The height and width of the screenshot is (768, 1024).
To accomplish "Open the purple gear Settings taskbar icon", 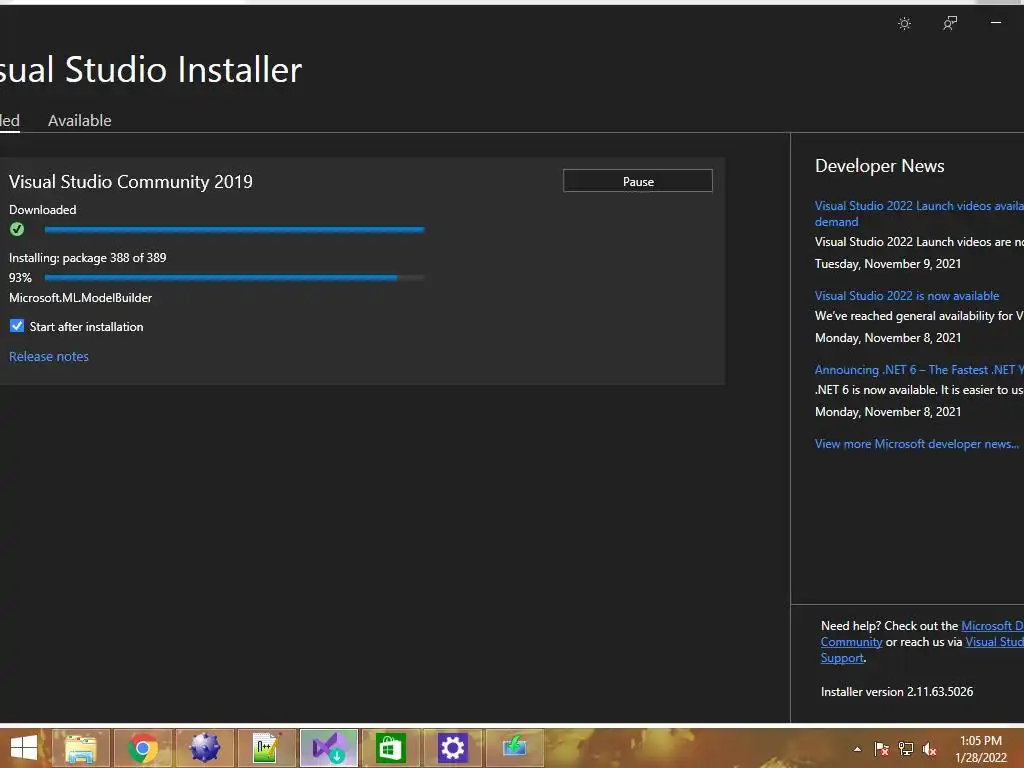I will (x=452, y=748).
